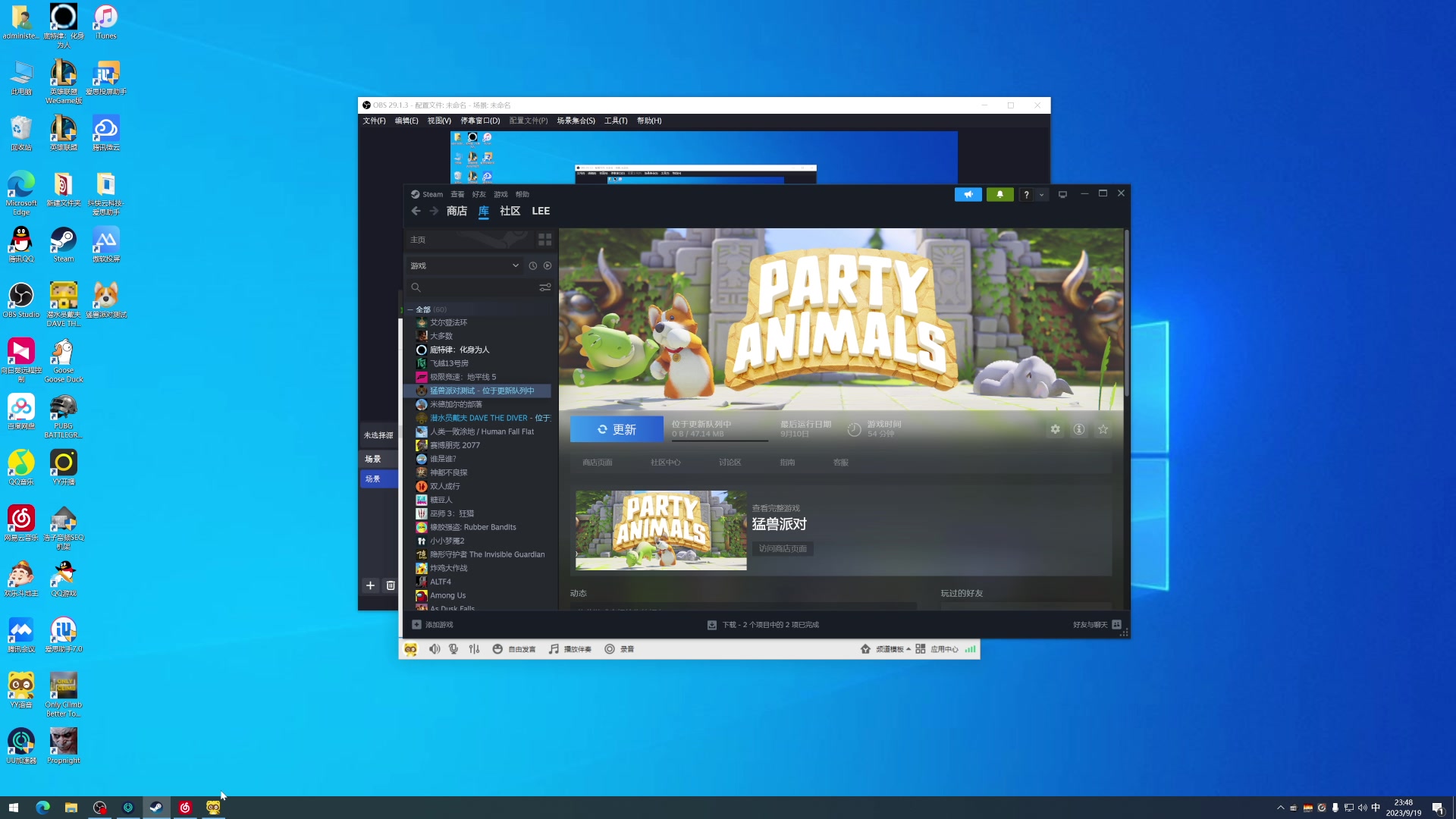This screenshot has height=819, width=1456.
Task: Toggle ready-to-play filter icon in library
Action: pyautogui.click(x=548, y=266)
